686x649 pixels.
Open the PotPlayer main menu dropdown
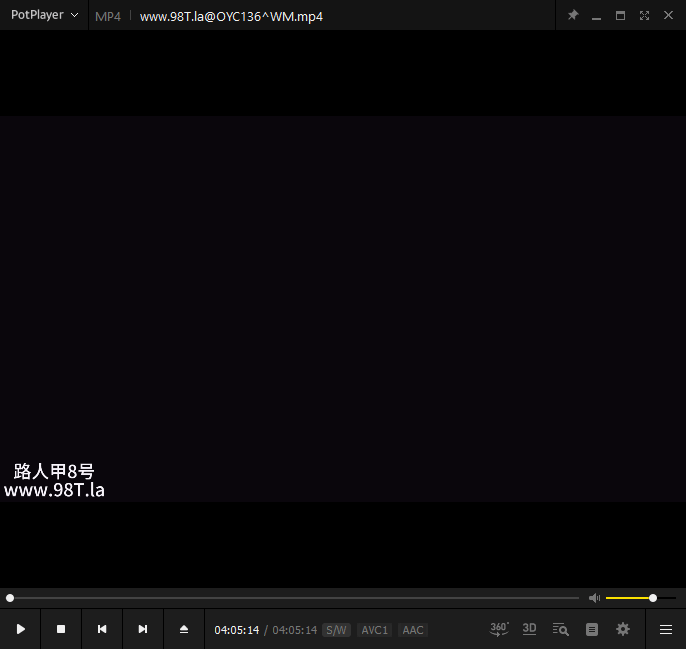pyautogui.click(x=45, y=16)
